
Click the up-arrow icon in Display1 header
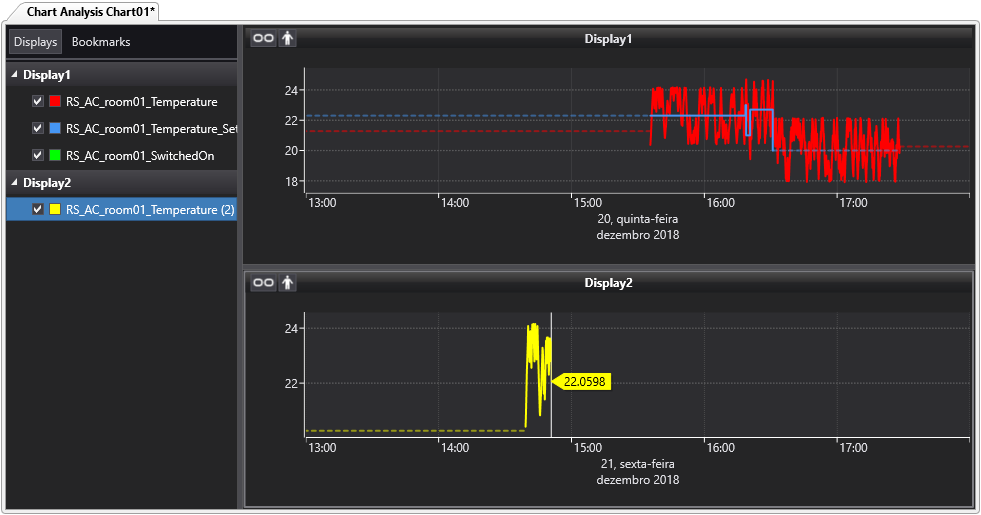[287, 38]
